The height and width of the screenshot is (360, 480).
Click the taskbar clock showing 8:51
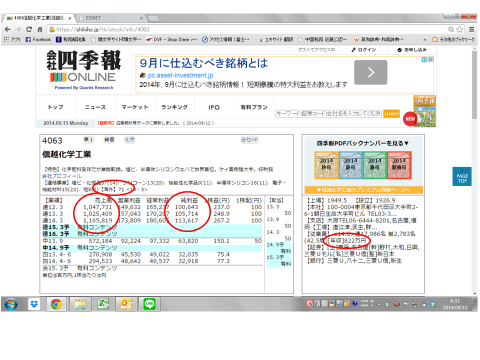[455, 304]
